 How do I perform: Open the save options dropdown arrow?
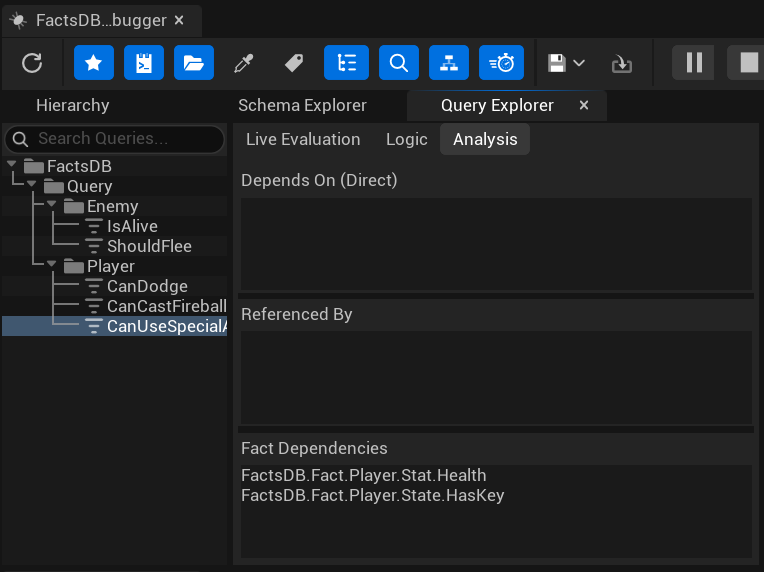579,63
